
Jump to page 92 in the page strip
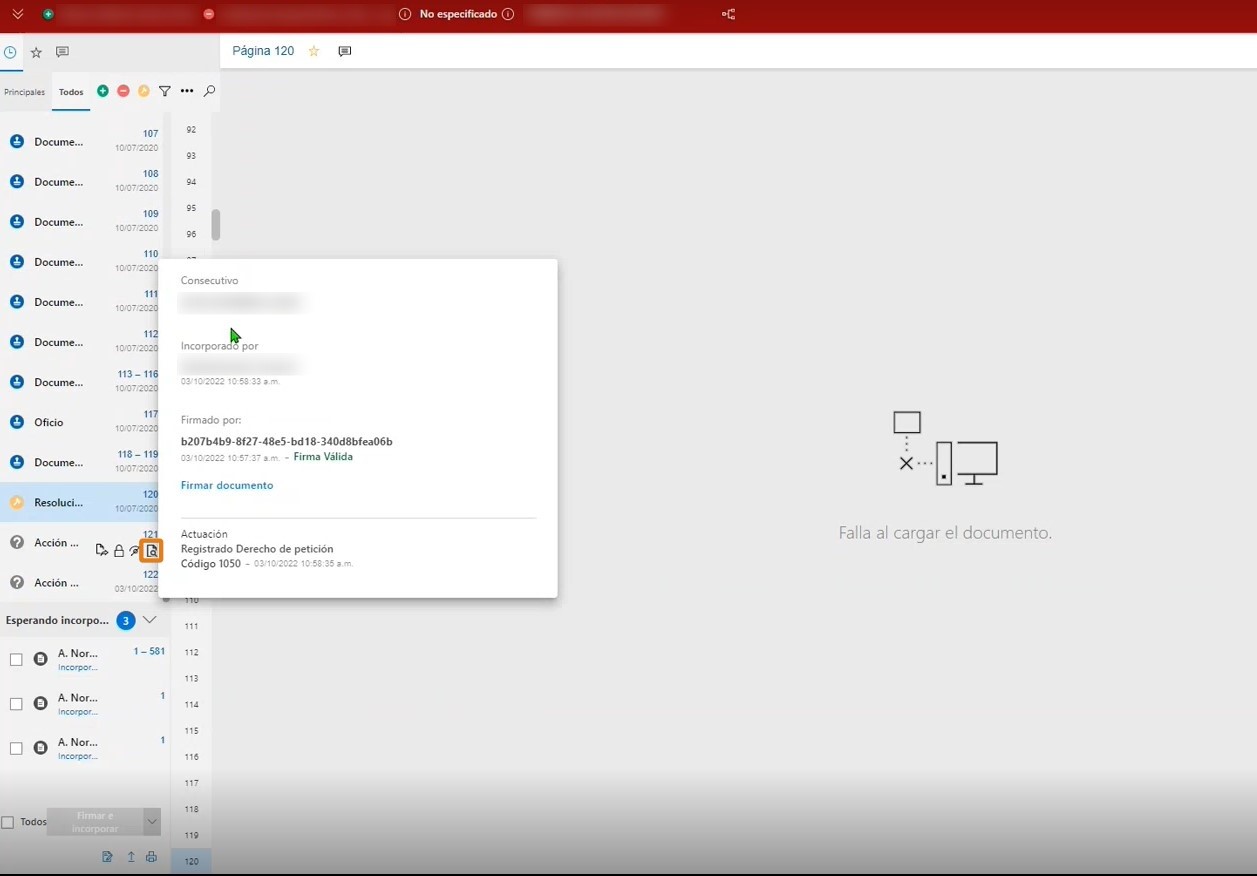point(191,130)
